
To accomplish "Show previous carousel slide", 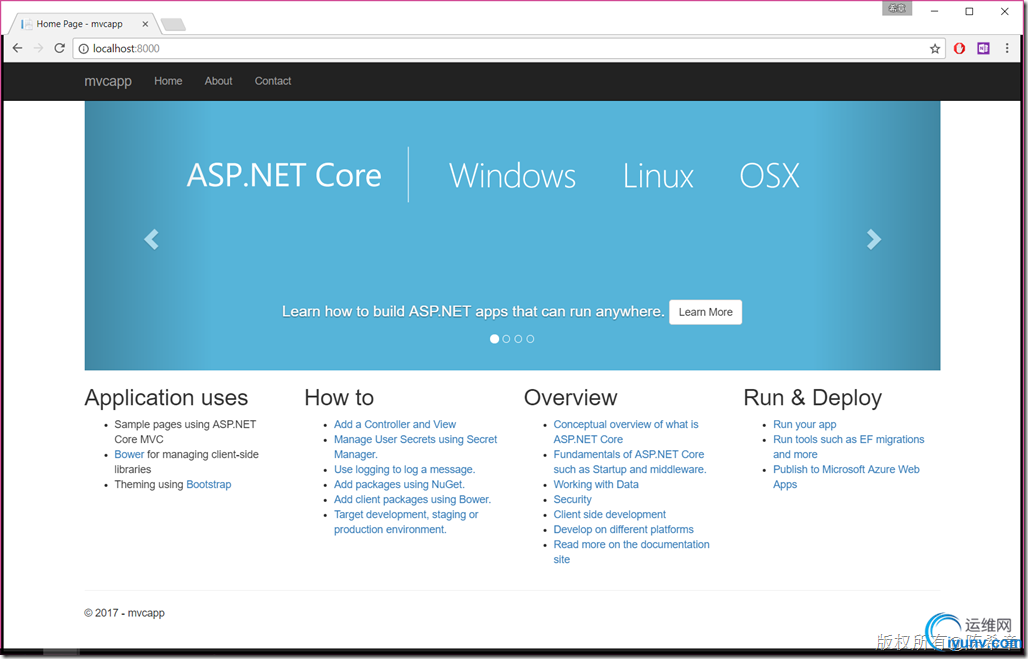I will click(151, 239).
